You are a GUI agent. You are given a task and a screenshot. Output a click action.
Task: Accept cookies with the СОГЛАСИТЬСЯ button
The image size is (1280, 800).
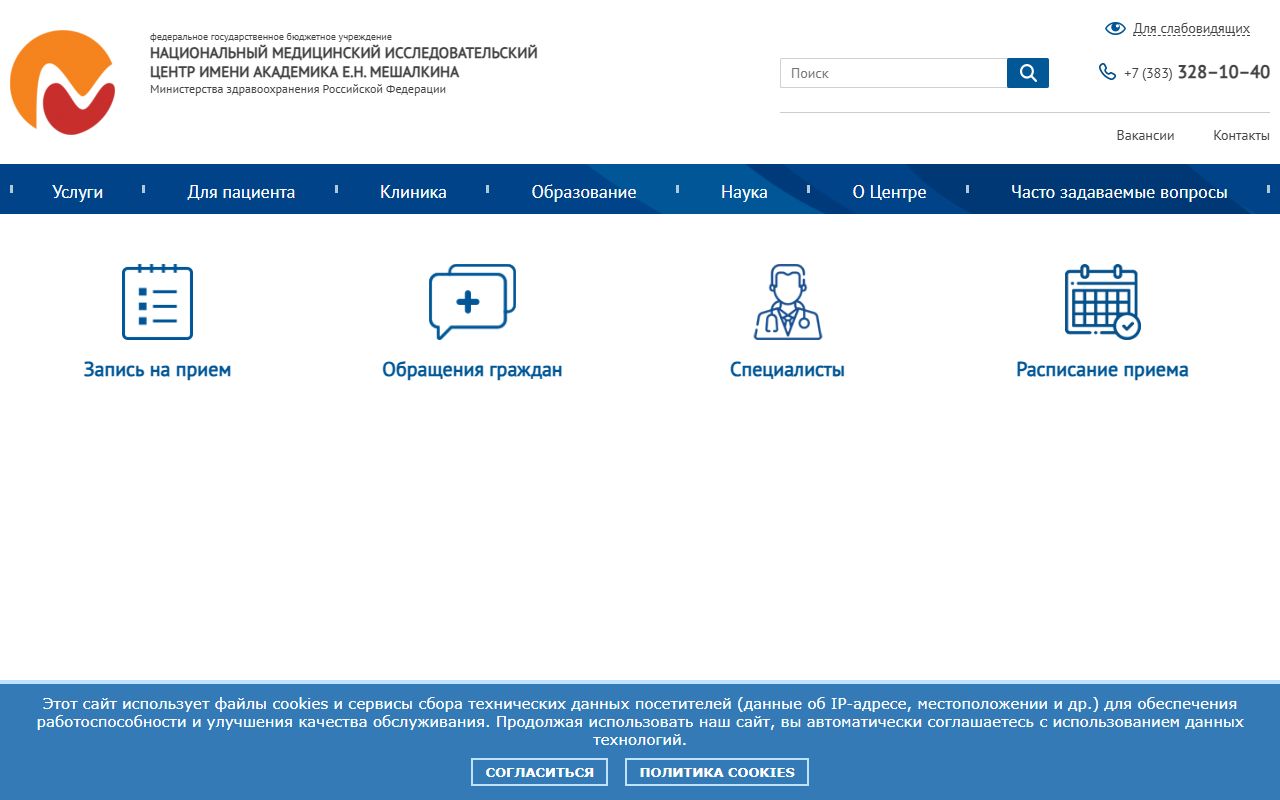coord(539,772)
